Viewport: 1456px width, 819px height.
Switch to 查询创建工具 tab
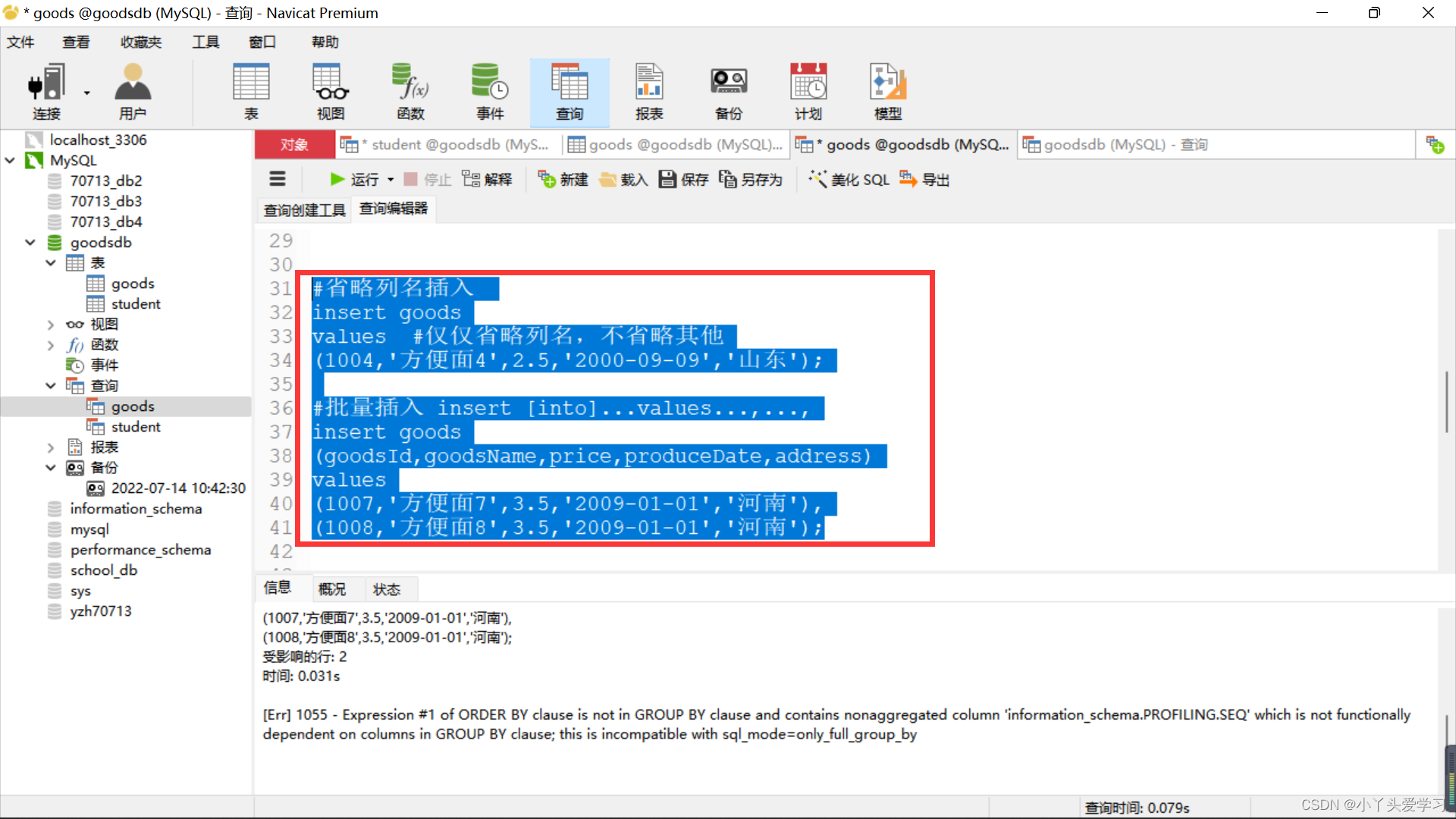click(x=304, y=209)
